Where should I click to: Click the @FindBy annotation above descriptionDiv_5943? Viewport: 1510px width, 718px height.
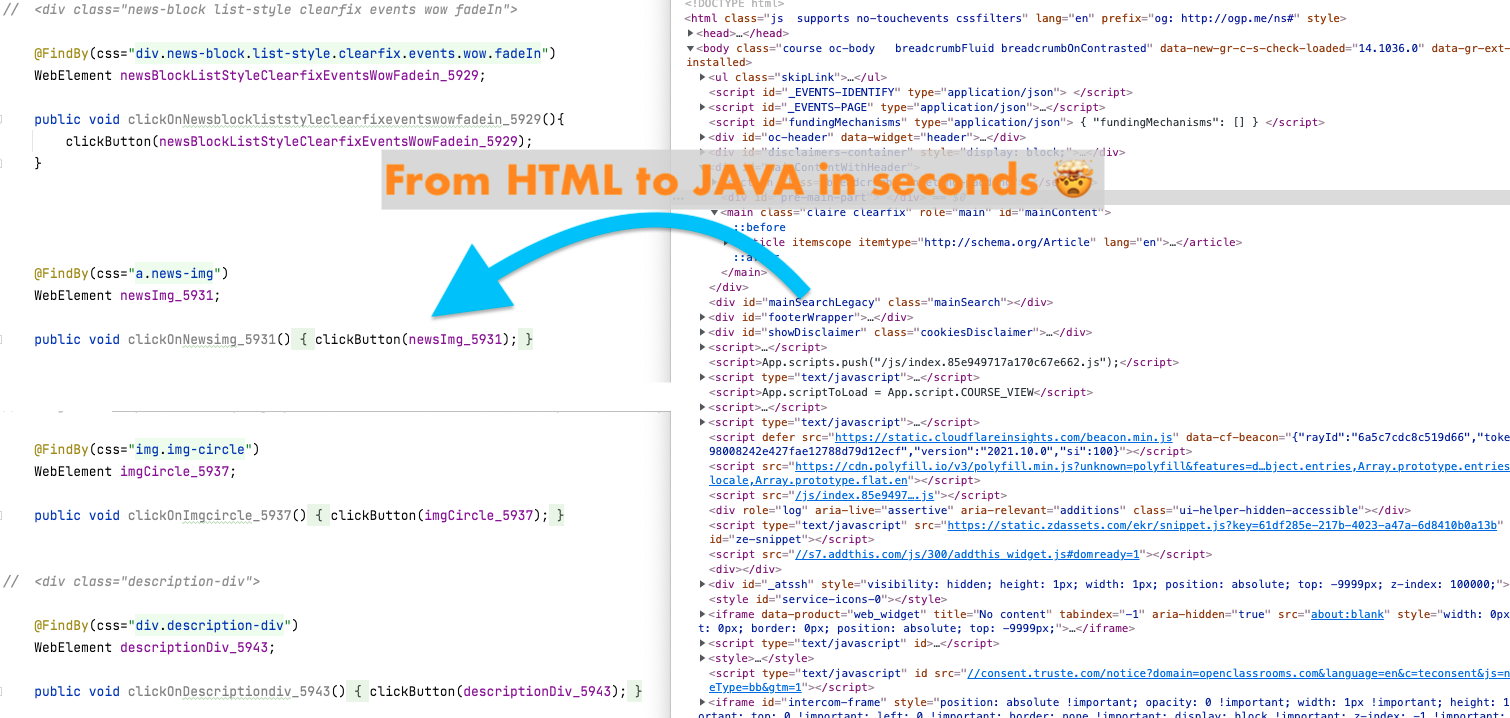[x=61, y=625]
